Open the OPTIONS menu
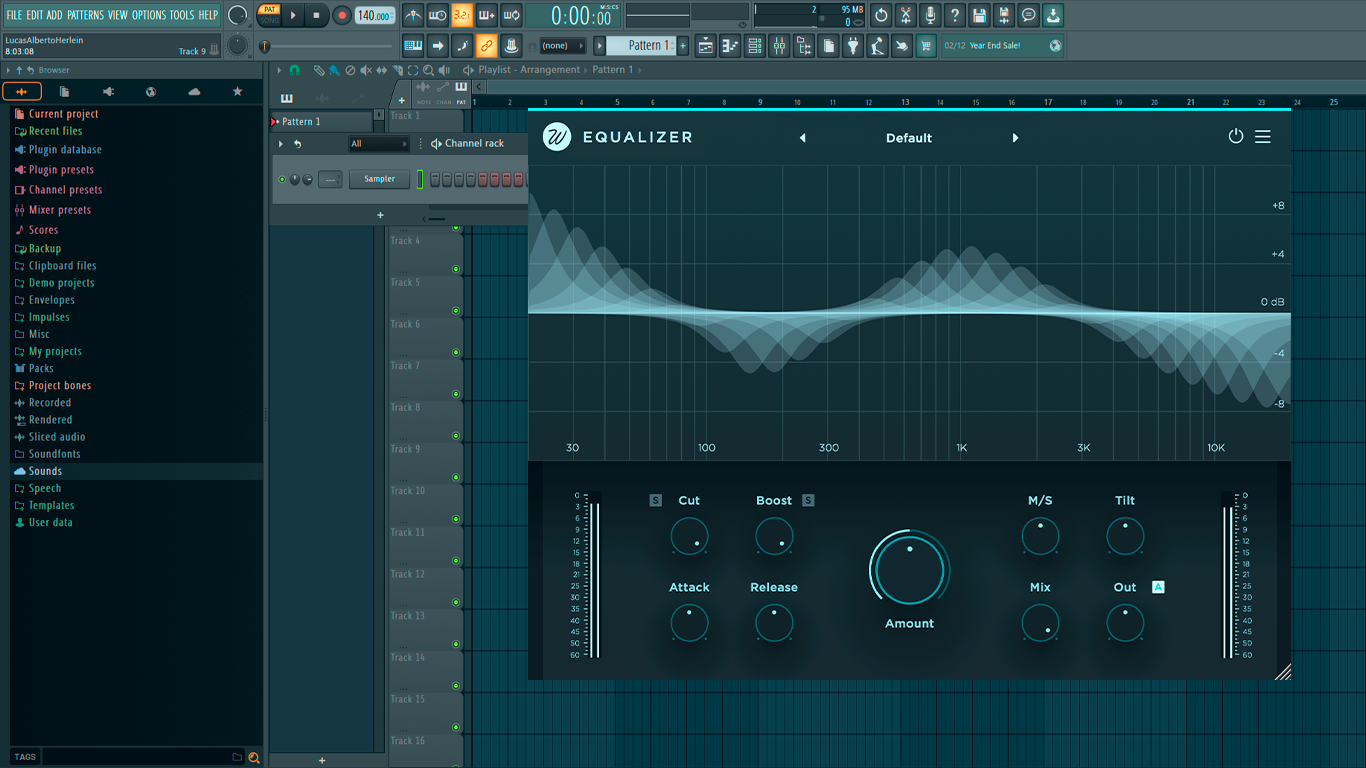 click(x=149, y=15)
